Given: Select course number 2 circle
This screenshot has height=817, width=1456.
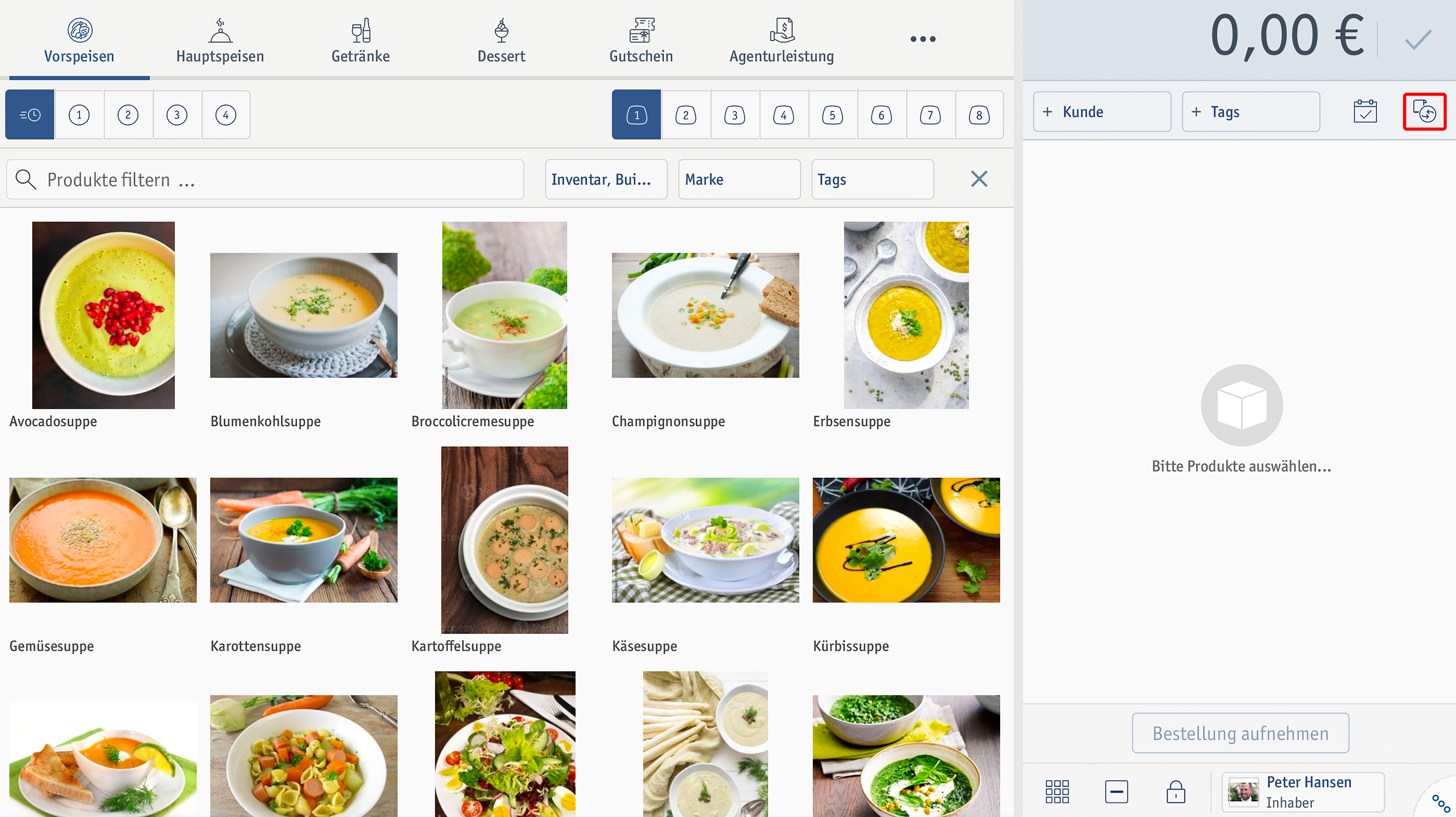Looking at the screenshot, I should [128, 115].
